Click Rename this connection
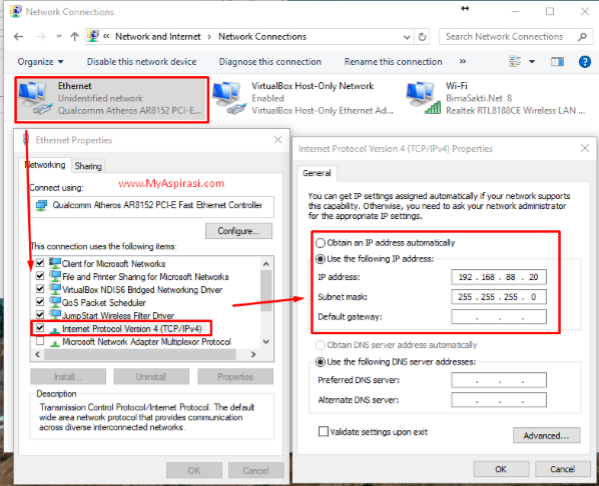The height and width of the screenshot is (486, 599). point(393,62)
